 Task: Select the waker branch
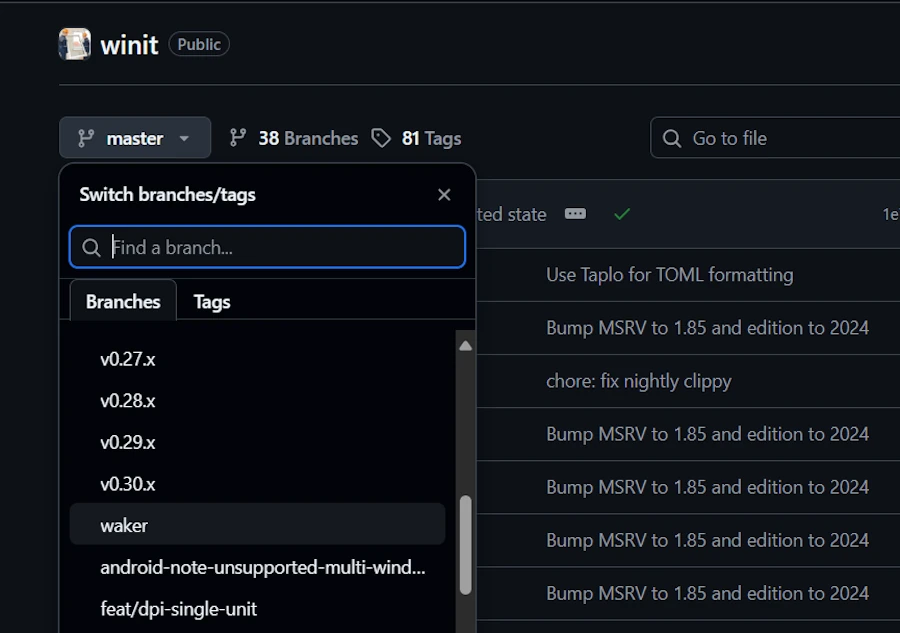coord(124,525)
